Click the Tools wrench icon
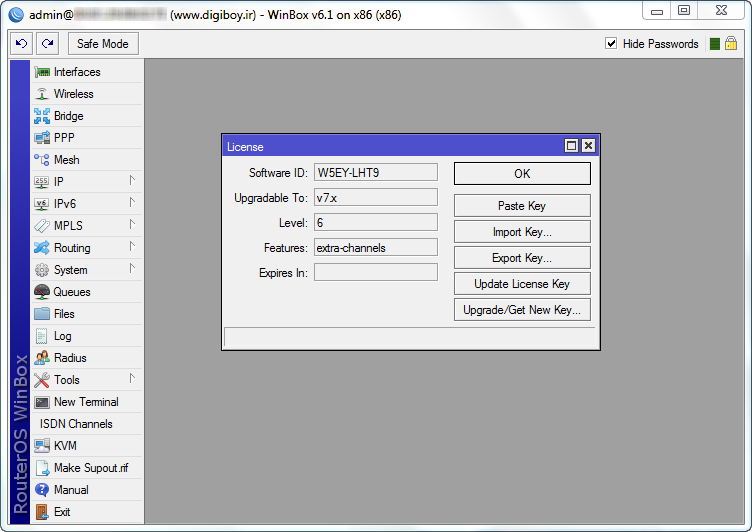The height and width of the screenshot is (532, 752). click(42, 380)
